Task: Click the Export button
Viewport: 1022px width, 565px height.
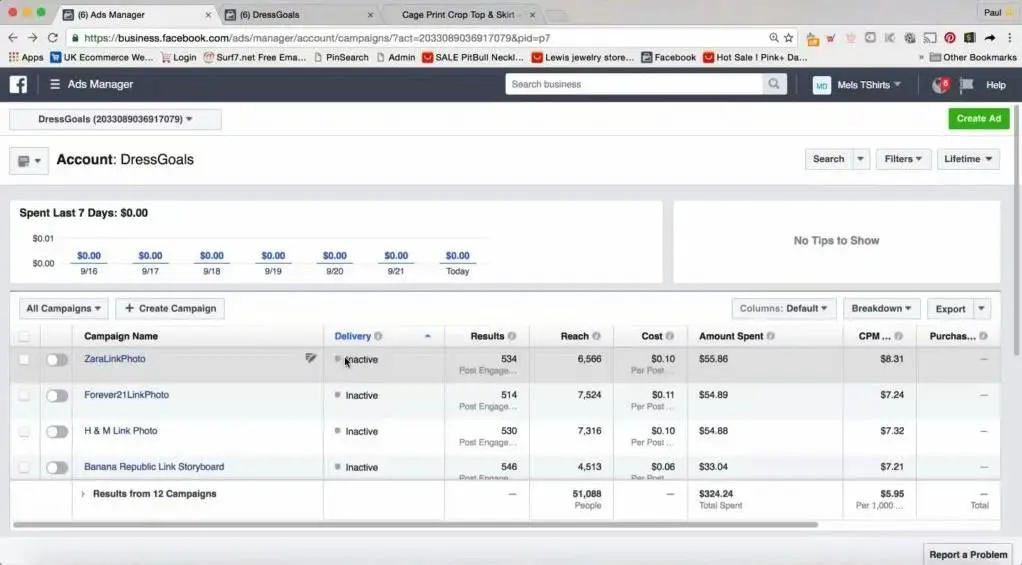Action: click(x=950, y=308)
